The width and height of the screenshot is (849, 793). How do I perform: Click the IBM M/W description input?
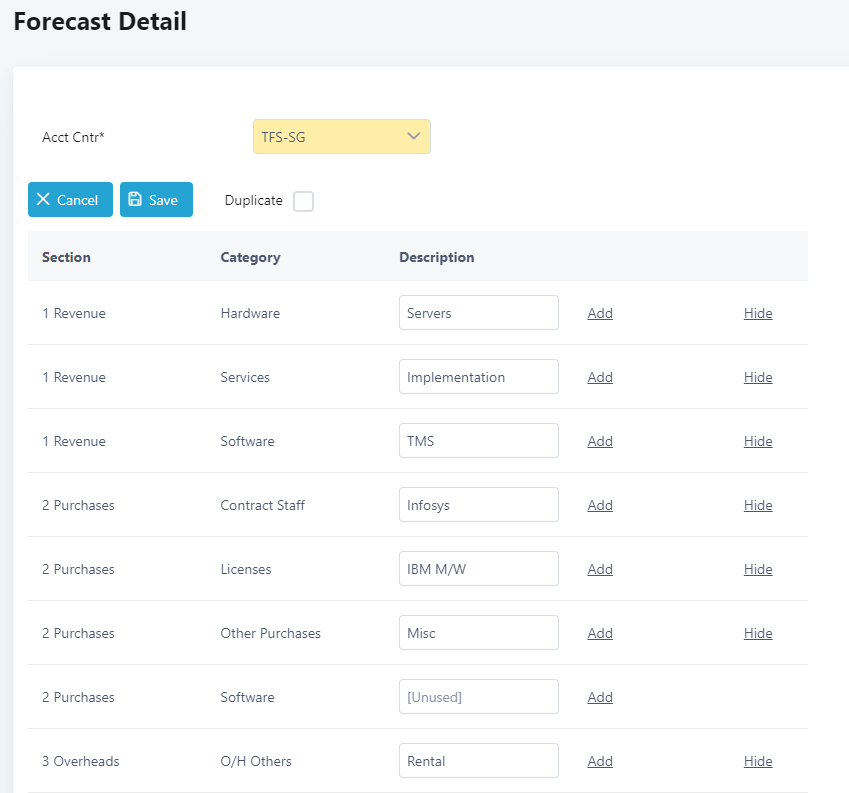click(x=478, y=569)
